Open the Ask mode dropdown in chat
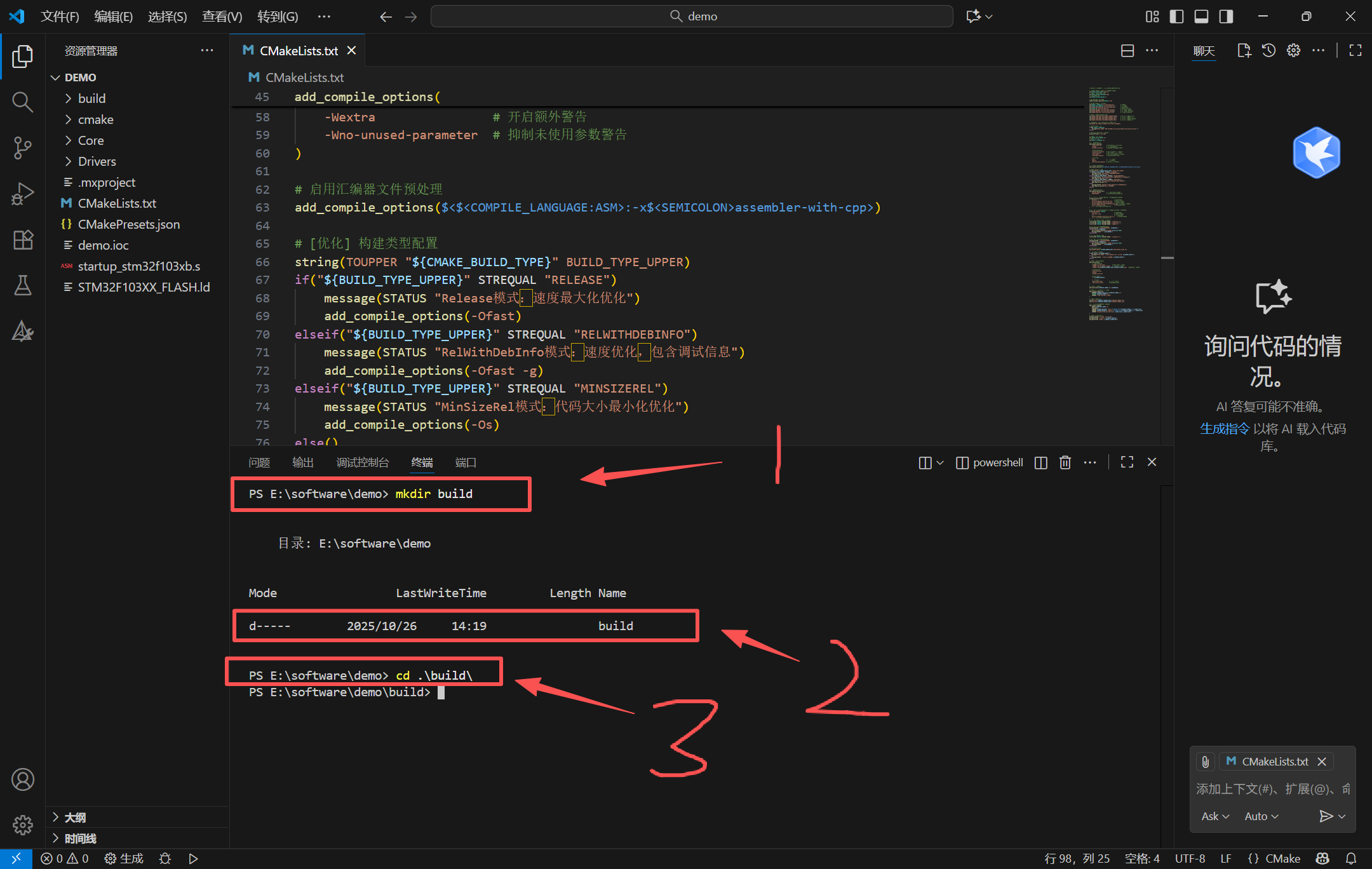The height and width of the screenshot is (869, 1372). 1214,816
